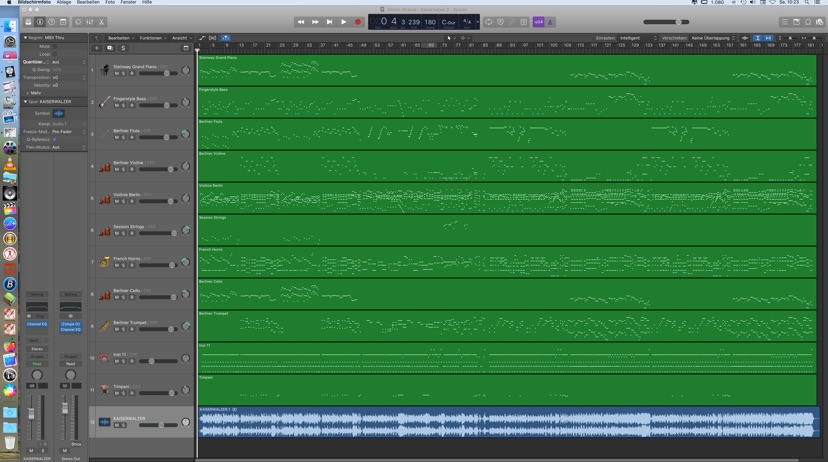Open the Mixer button in control bar
828x462 pixels.
click(x=90, y=22)
